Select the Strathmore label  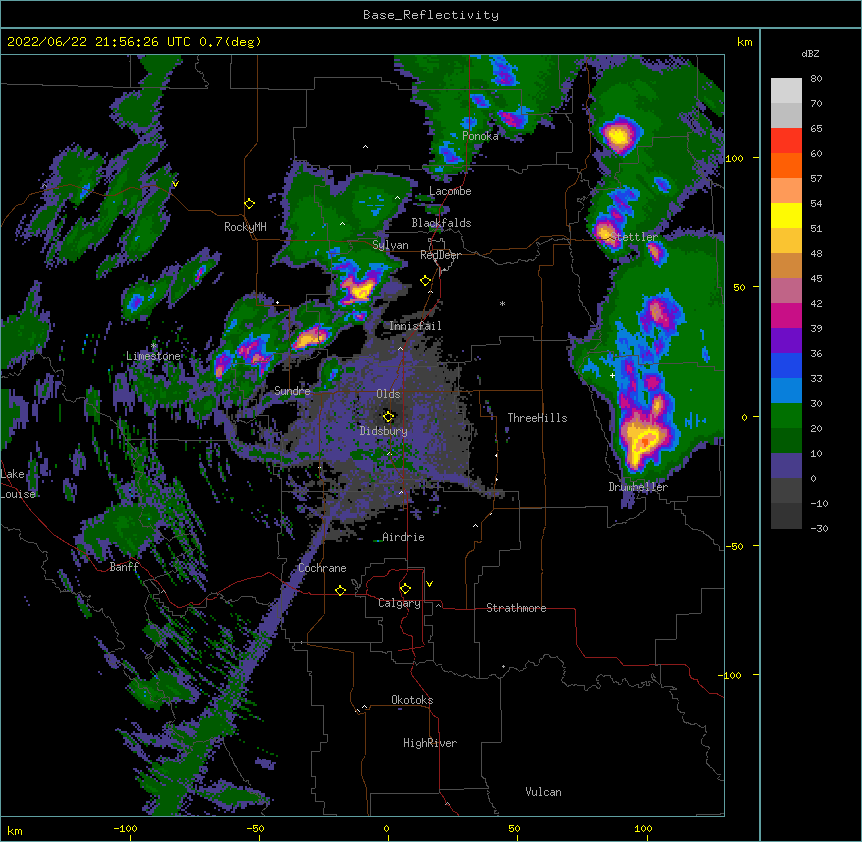(x=516, y=608)
